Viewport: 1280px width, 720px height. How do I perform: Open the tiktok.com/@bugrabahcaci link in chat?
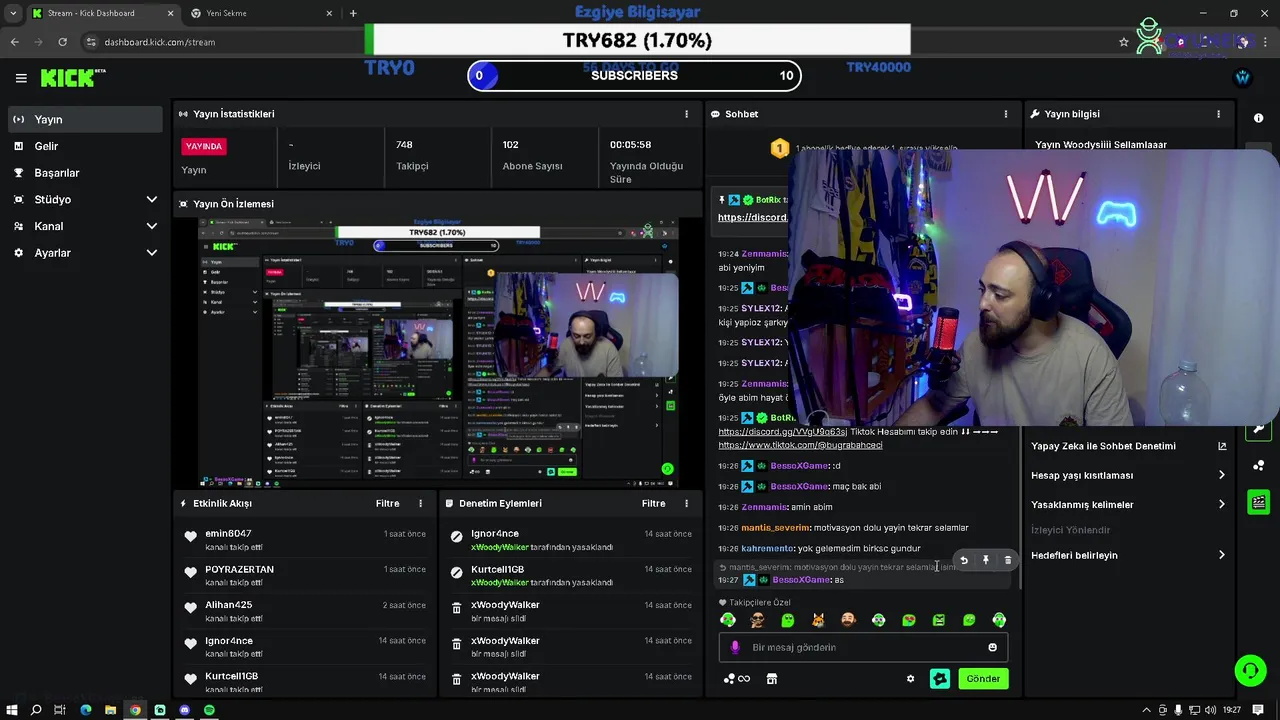(x=800, y=445)
